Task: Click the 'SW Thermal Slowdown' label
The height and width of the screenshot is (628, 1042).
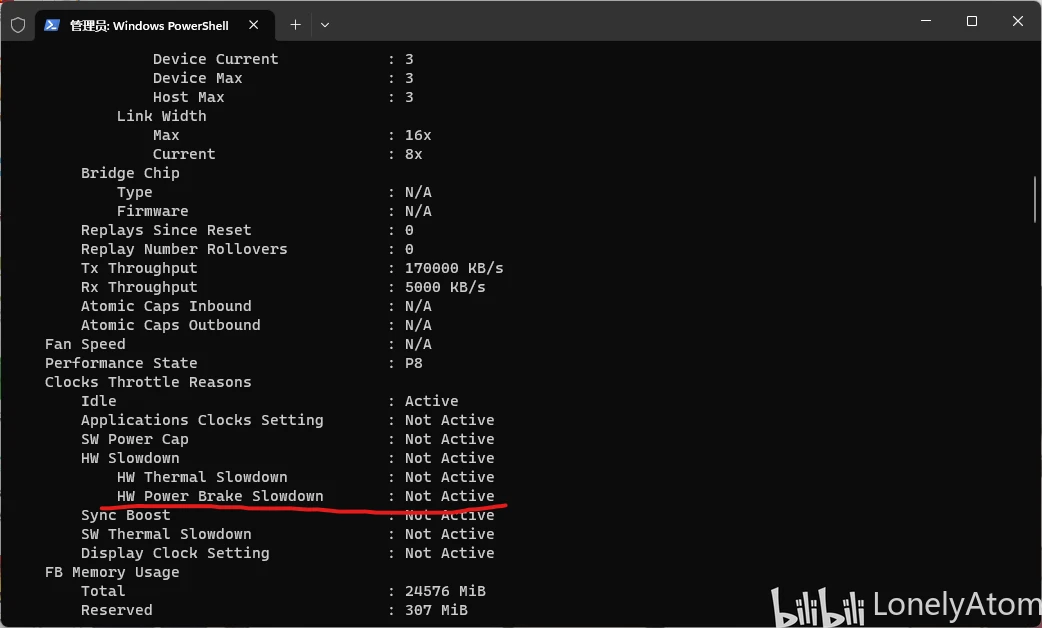Action: (x=166, y=535)
